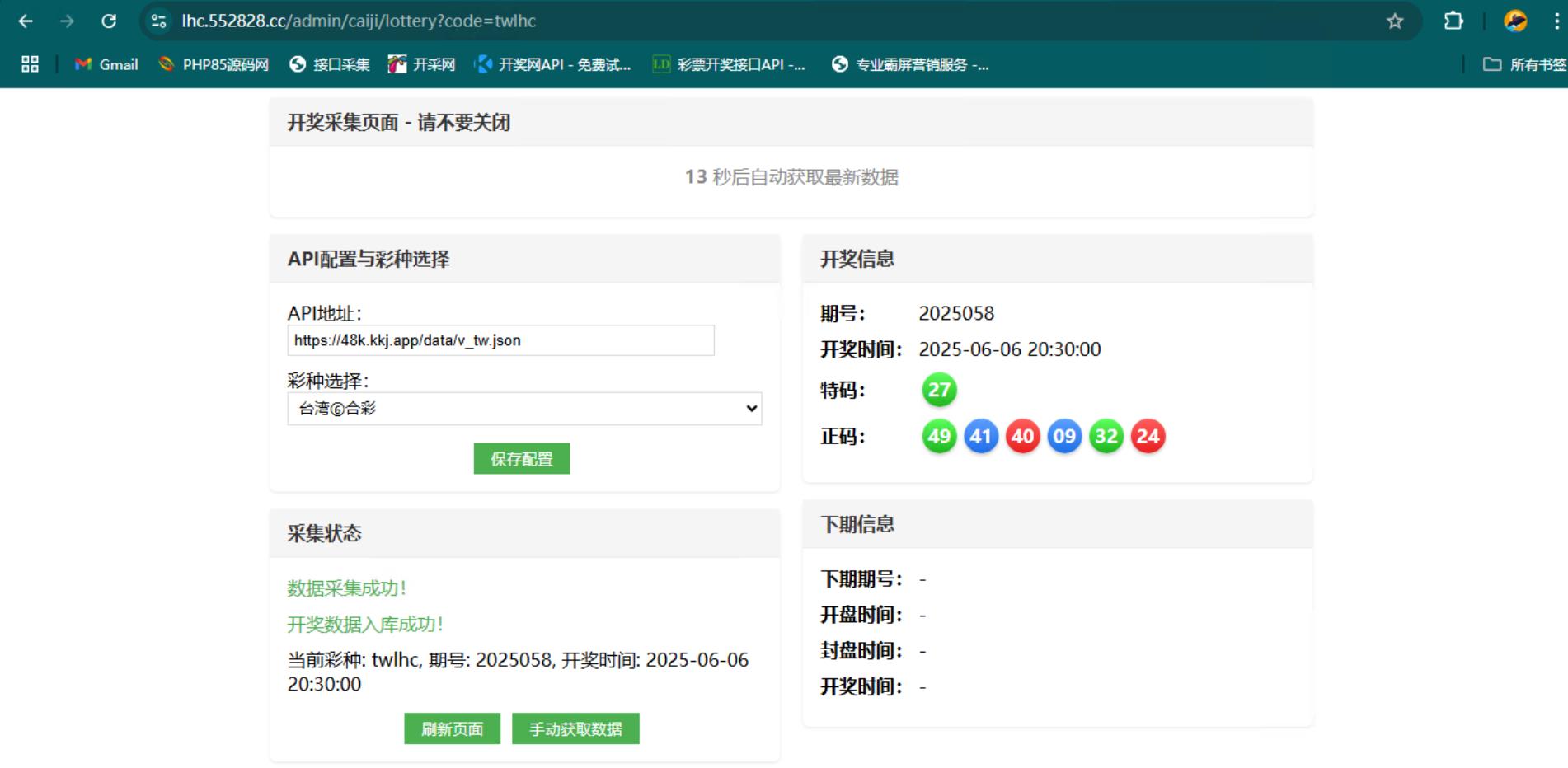Expand the 彩种选择 dropdown

click(524, 409)
